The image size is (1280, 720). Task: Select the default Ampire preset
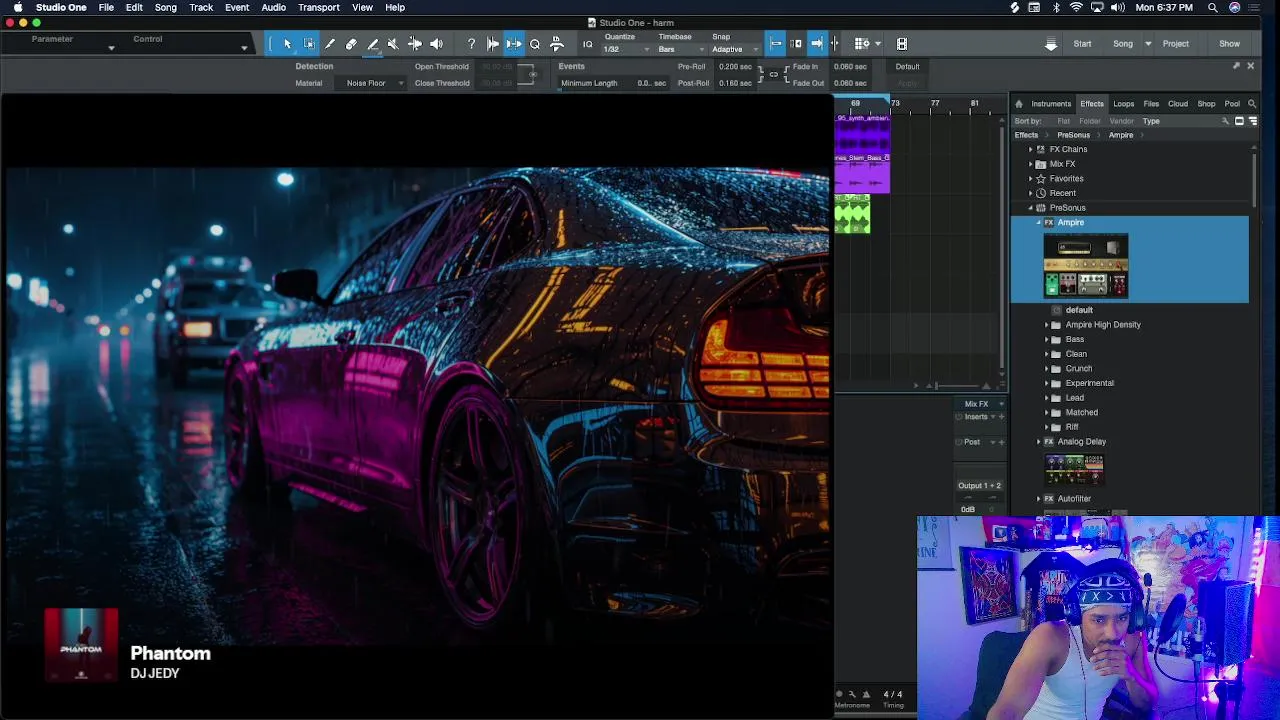click(x=1079, y=310)
